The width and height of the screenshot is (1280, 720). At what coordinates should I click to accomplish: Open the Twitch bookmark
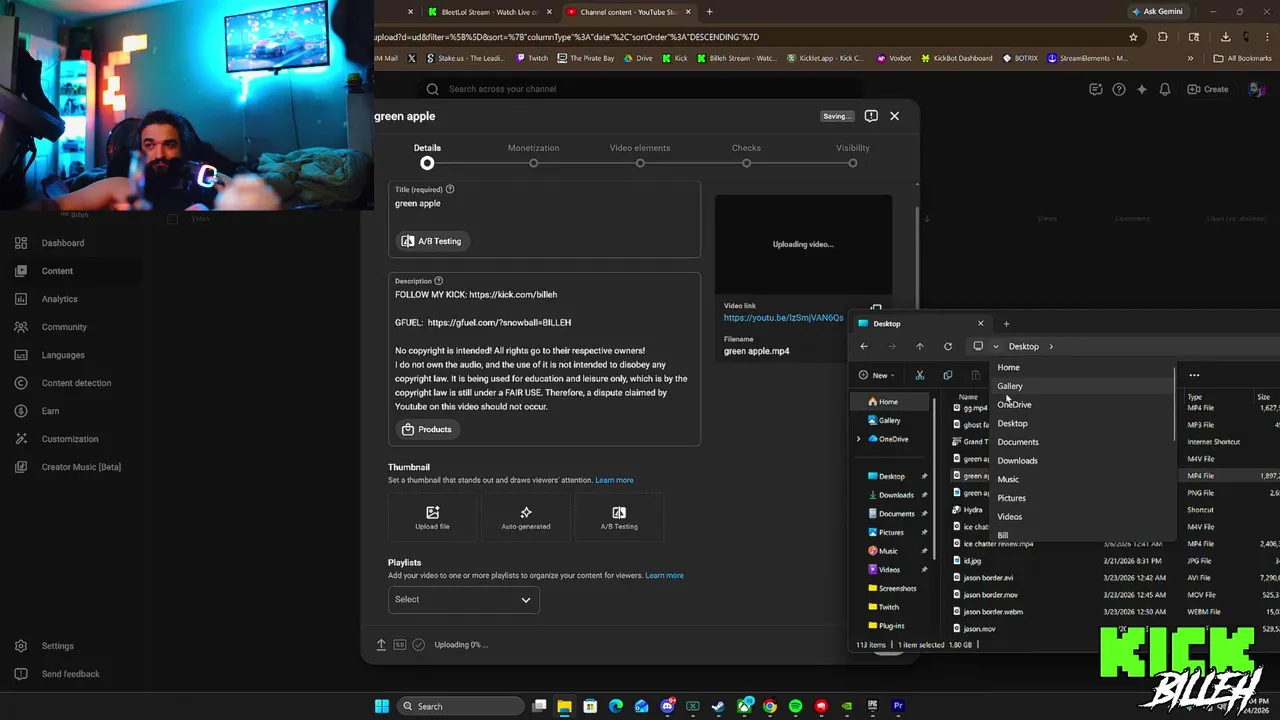click(532, 58)
